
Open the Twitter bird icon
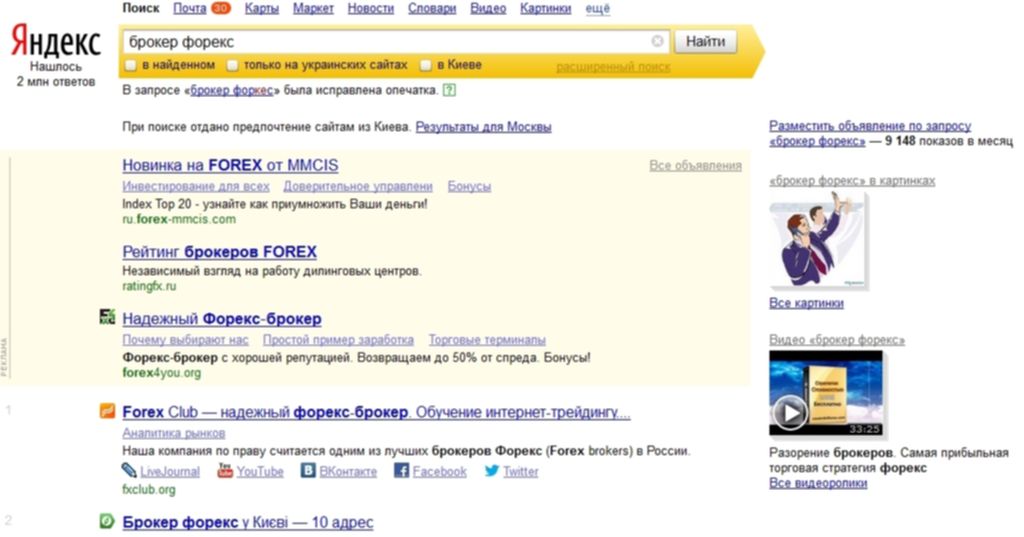point(492,470)
